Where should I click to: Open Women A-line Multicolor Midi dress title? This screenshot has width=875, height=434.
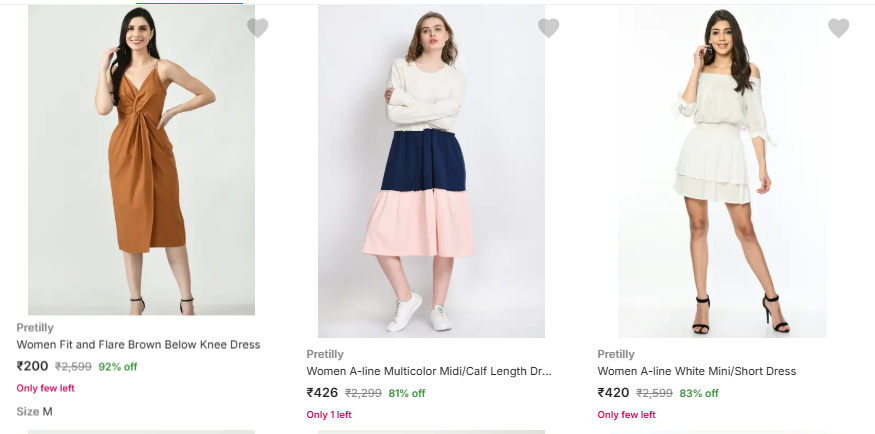tap(428, 371)
